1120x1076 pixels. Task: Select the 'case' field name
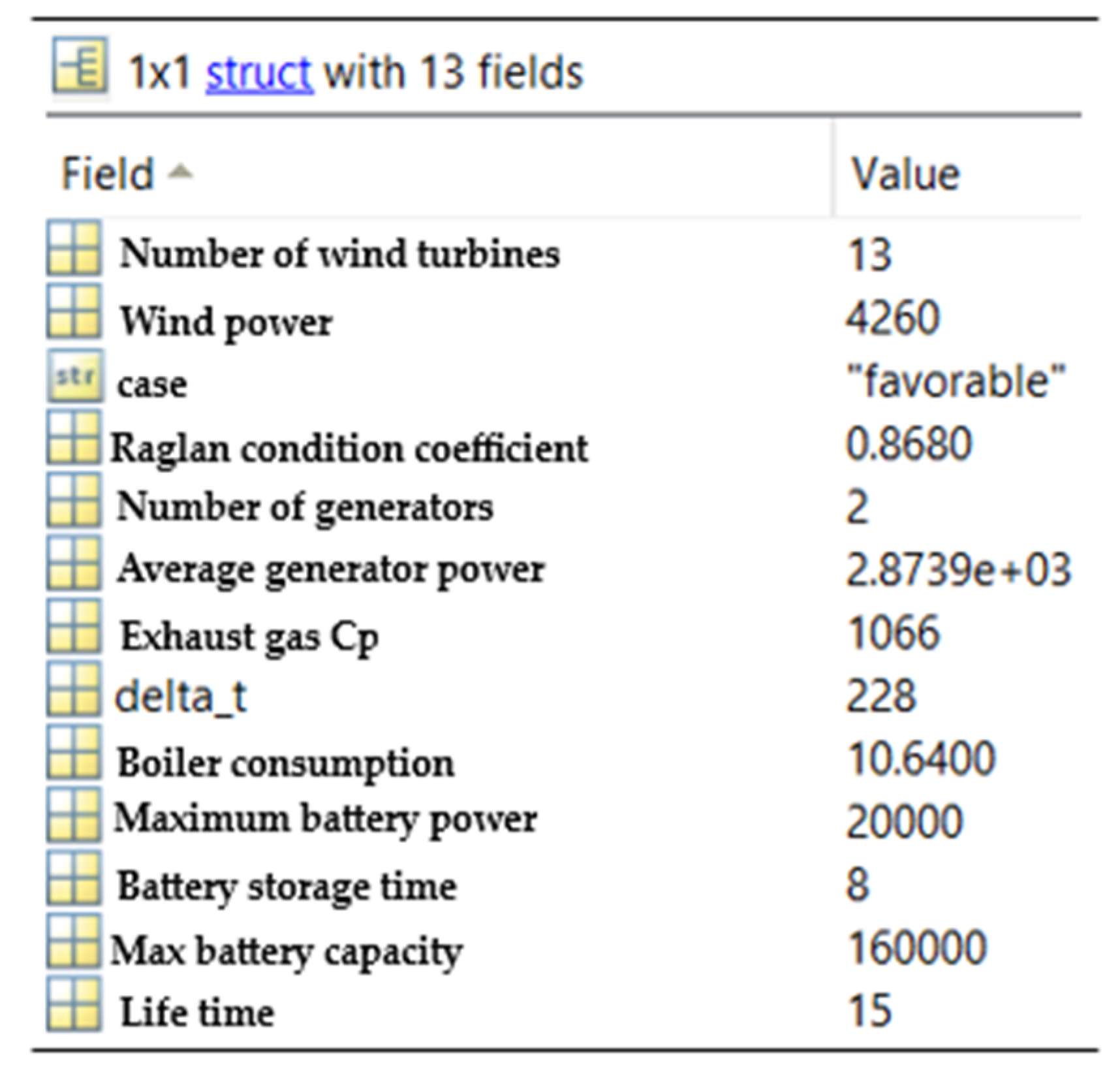tap(152, 385)
